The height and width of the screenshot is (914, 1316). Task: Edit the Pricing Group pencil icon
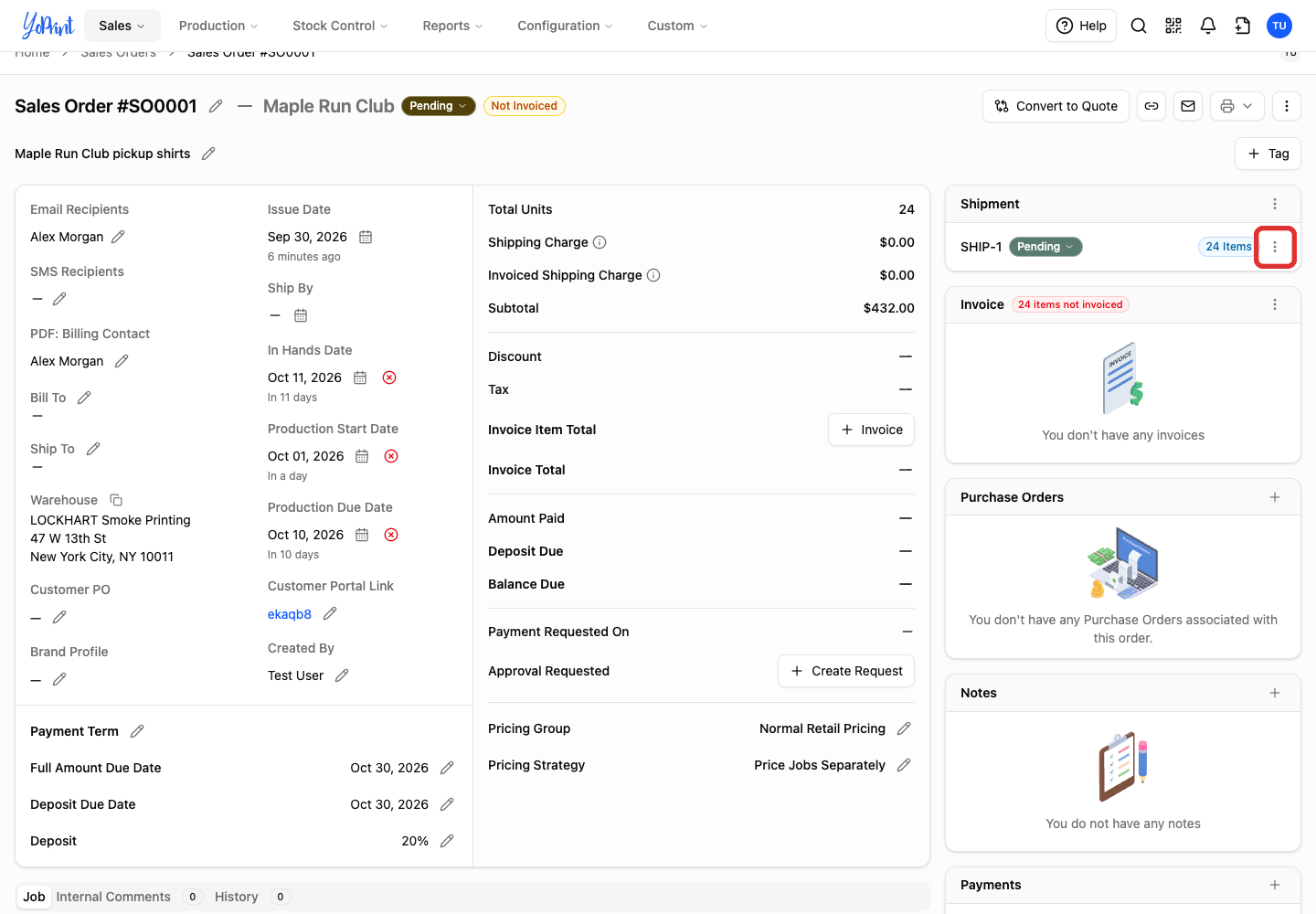(904, 728)
